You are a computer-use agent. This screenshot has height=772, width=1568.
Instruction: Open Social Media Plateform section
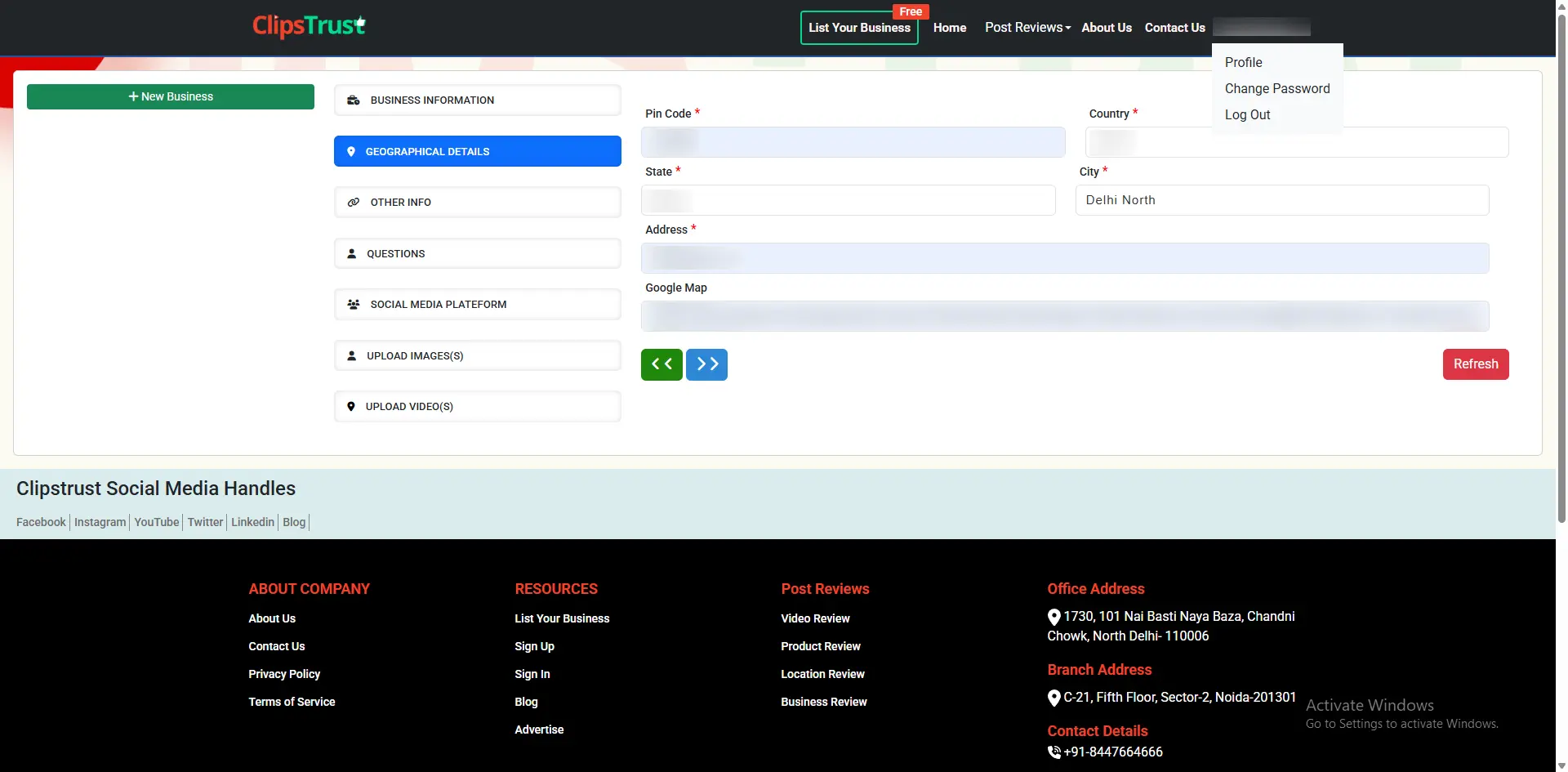(x=478, y=304)
